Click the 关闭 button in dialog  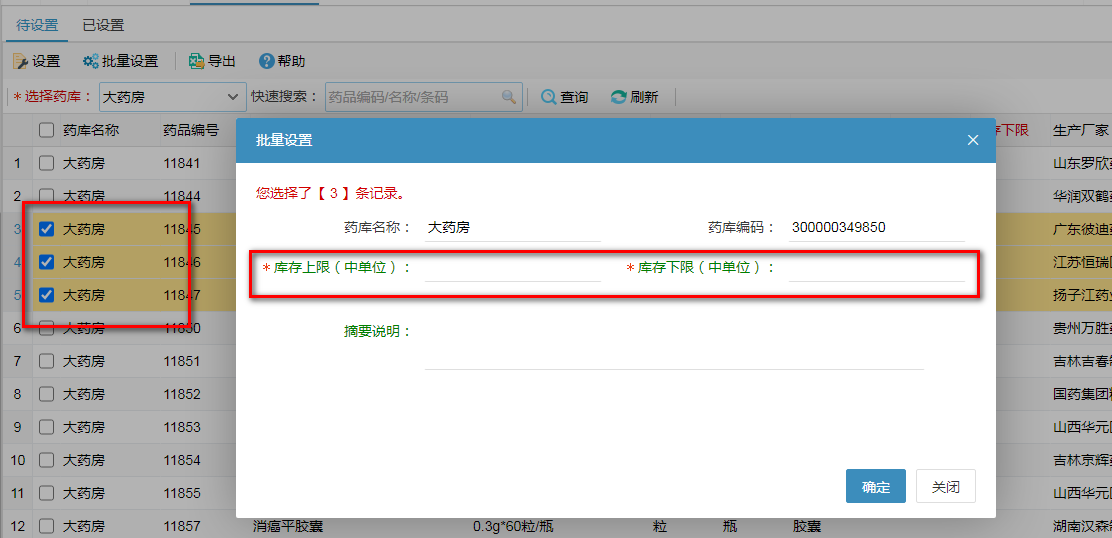(945, 487)
